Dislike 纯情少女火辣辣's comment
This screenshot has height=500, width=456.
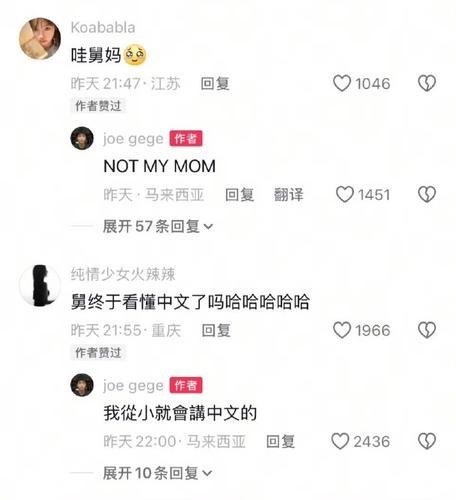coord(427,330)
